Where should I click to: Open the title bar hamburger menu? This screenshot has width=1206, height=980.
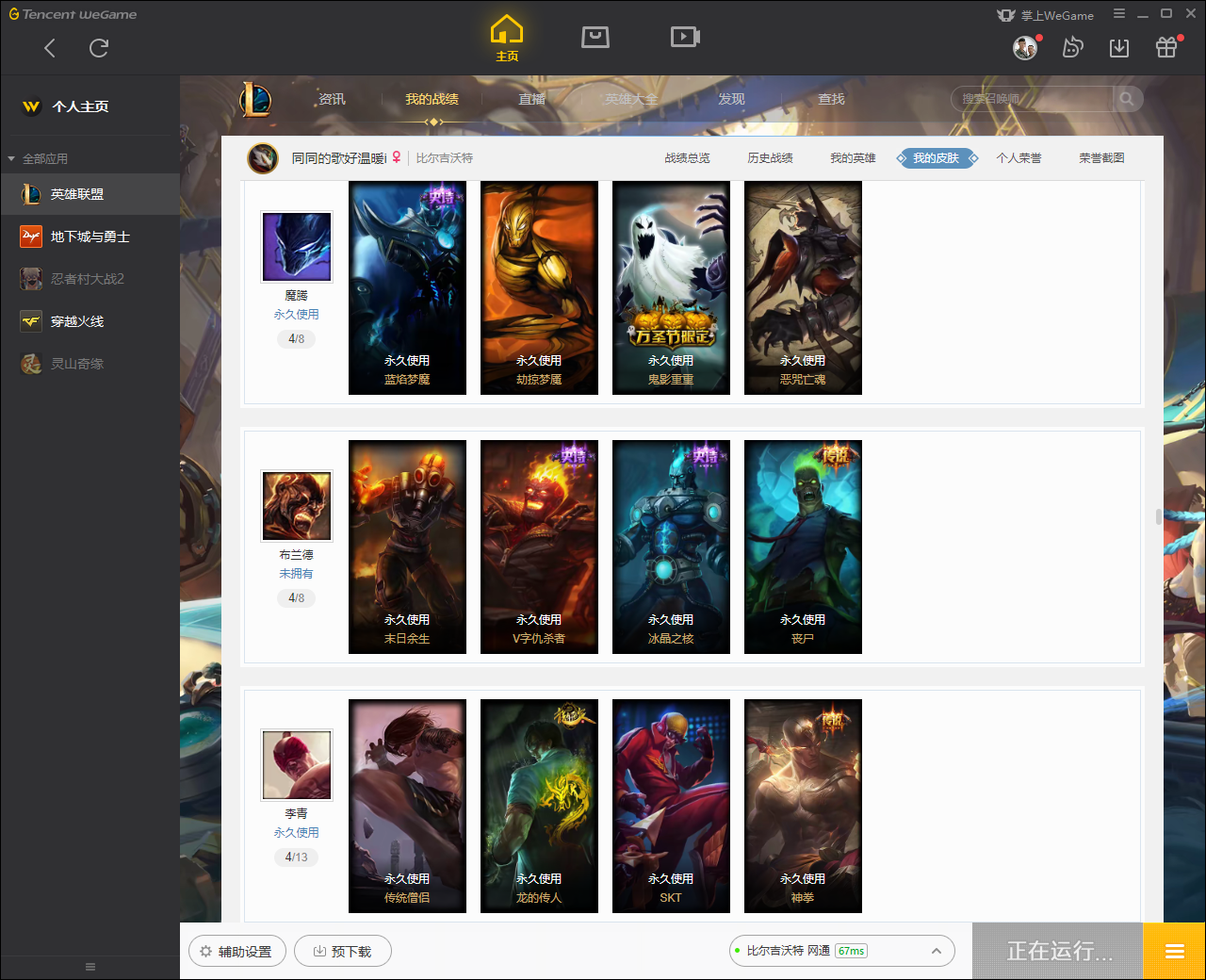1119,14
